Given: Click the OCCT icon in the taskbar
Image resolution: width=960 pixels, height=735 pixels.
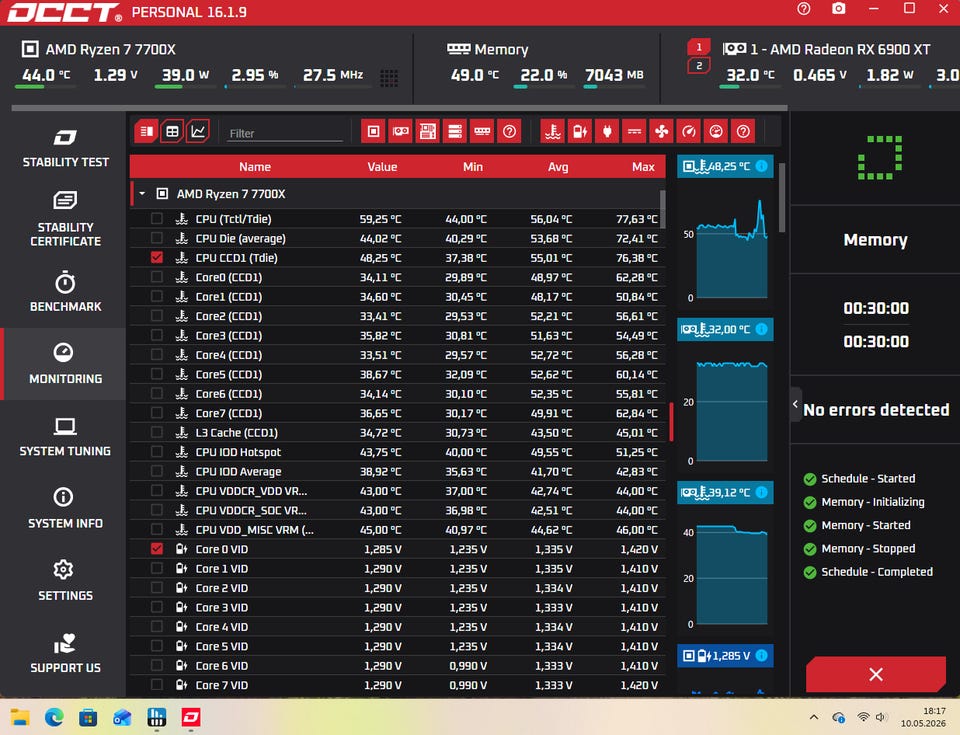Looking at the screenshot, I should pyautogui.click(x=191, y=717).
